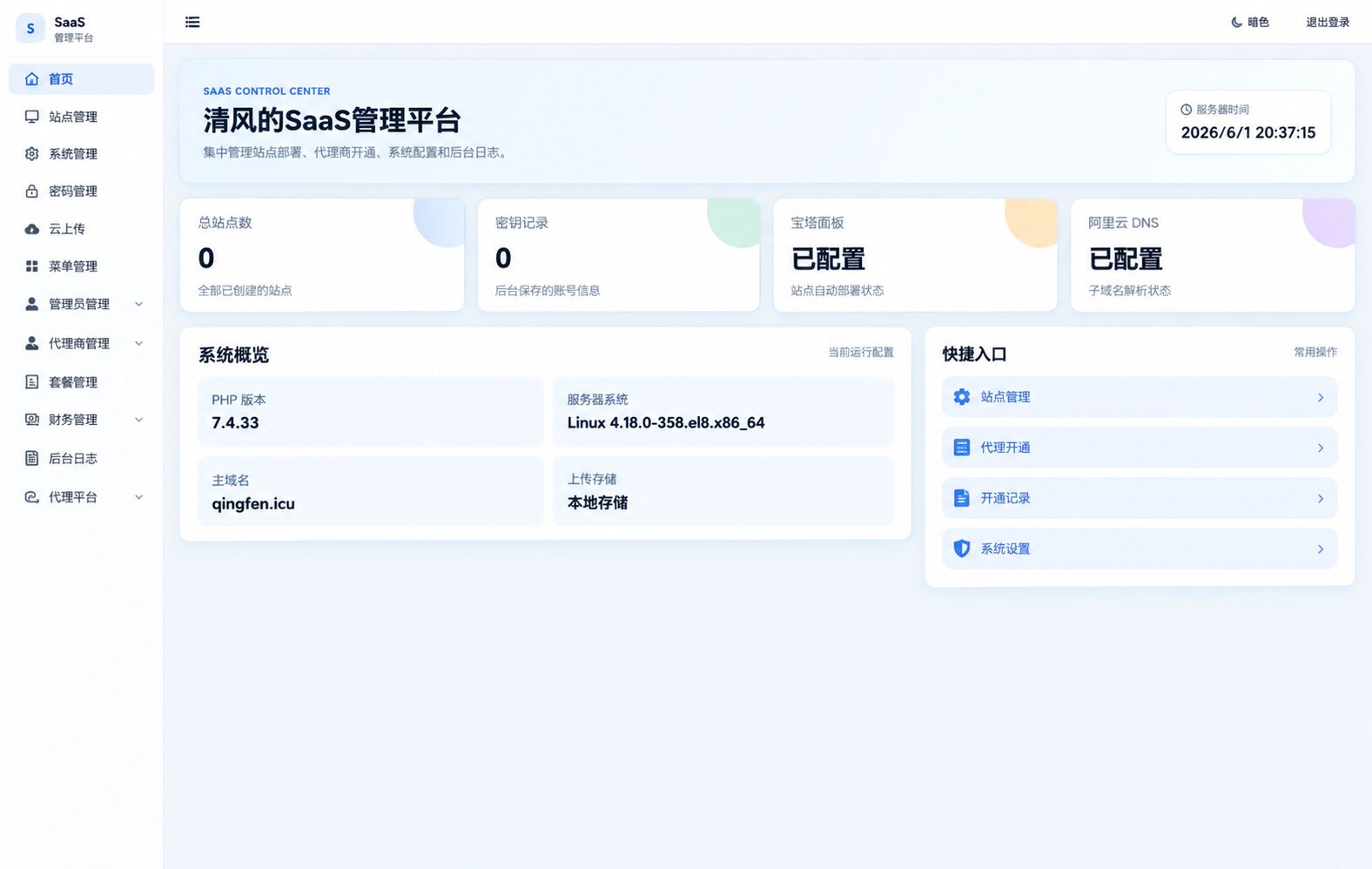Open 密码管理 menu item
Image resolution: width=1372 pixels, height=869 pixels.
(82, 192)
